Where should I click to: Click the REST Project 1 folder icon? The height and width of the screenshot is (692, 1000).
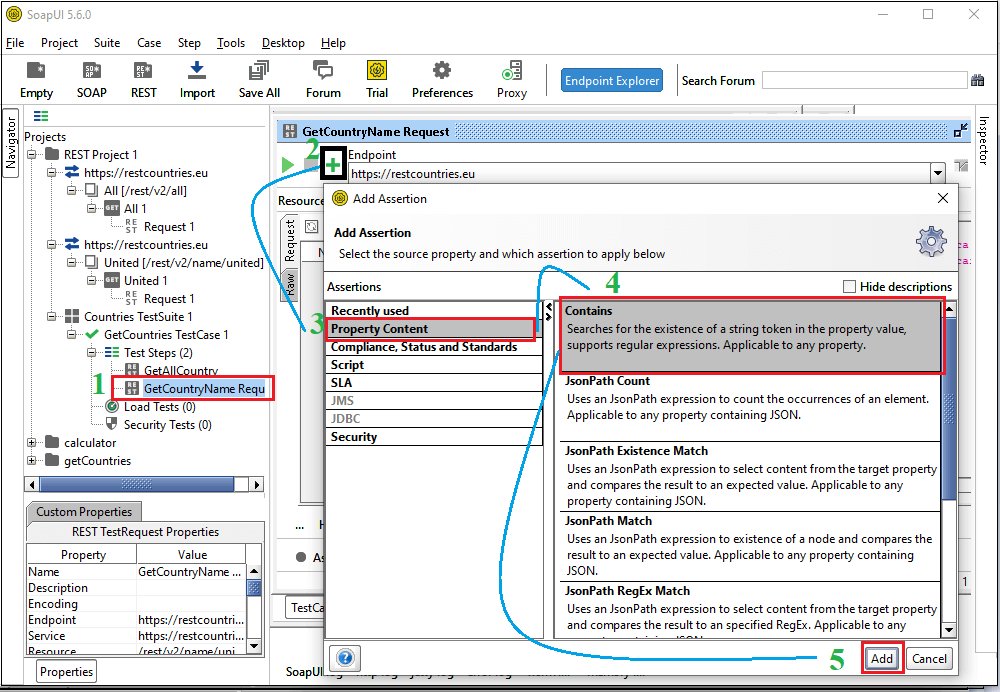click(x=52, y=154)
